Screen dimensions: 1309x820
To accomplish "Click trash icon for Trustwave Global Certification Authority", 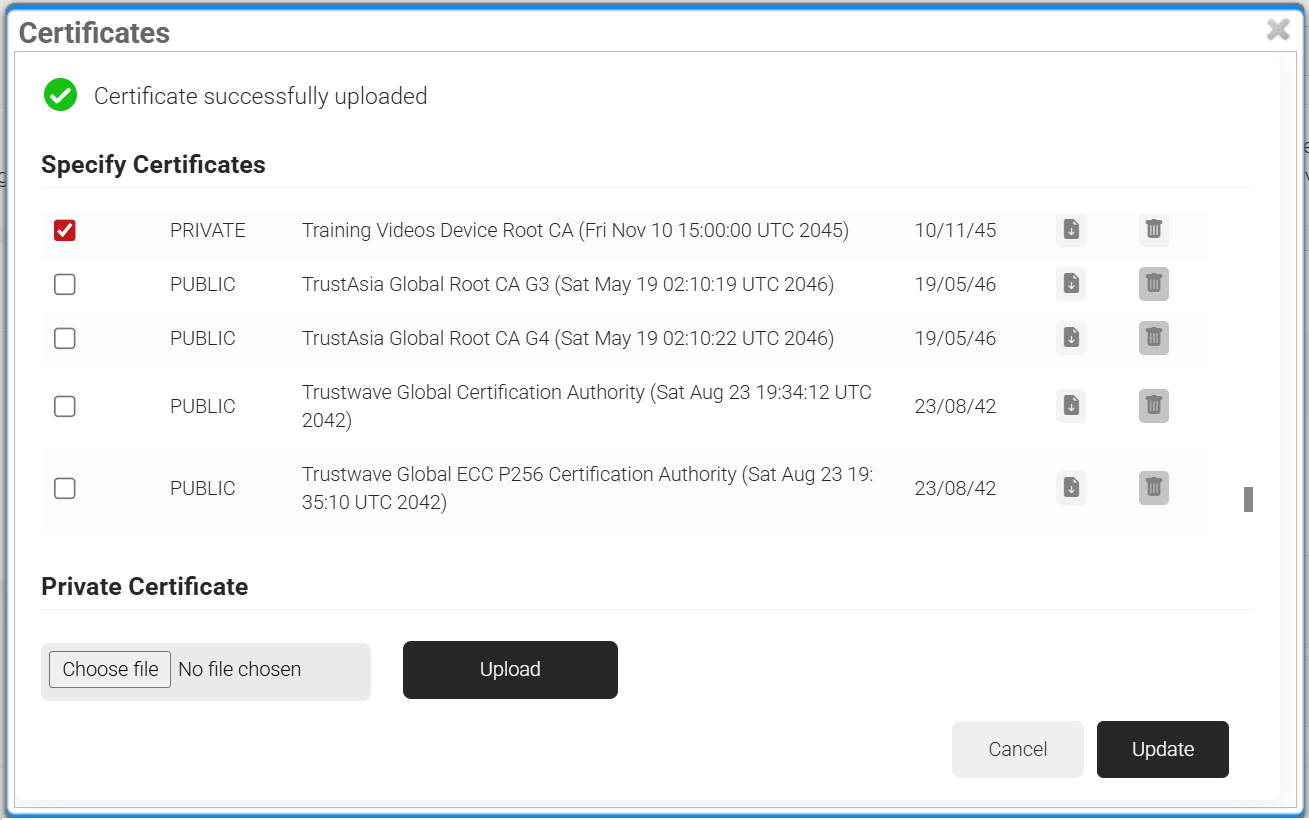I will pos(1153,406).
